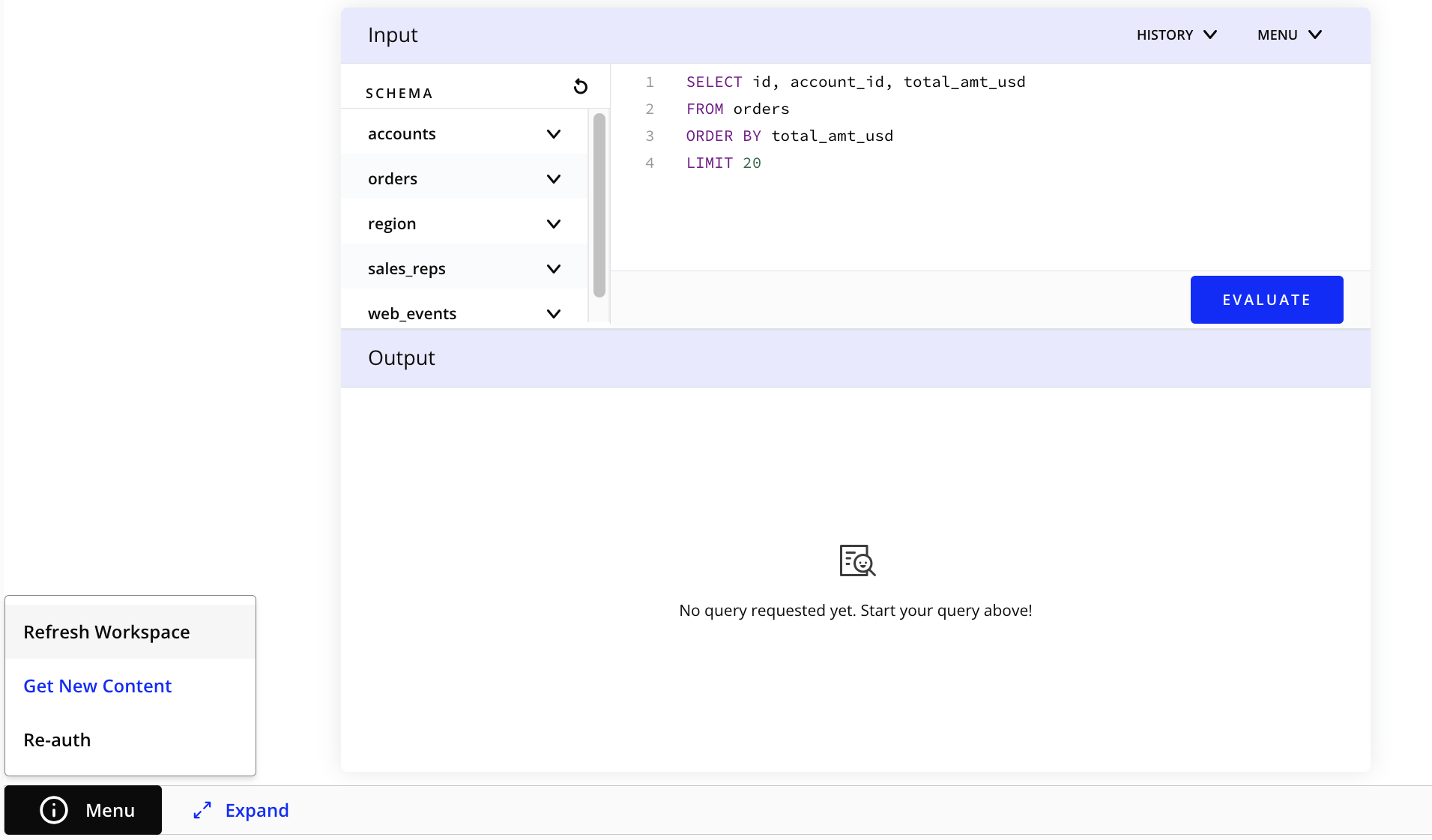Click the SCHEMA heading
1432x840 pixels.
coord(399,94)
